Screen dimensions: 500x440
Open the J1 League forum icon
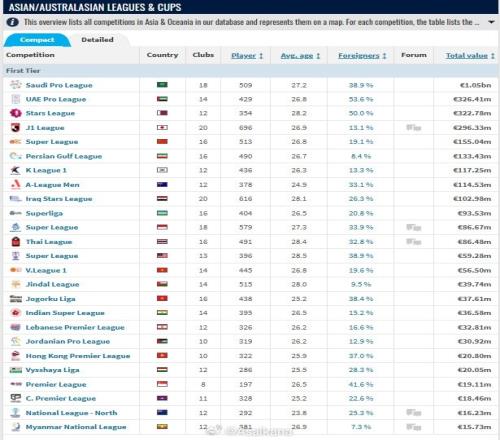pyautogui.click(x=414, y=128)
